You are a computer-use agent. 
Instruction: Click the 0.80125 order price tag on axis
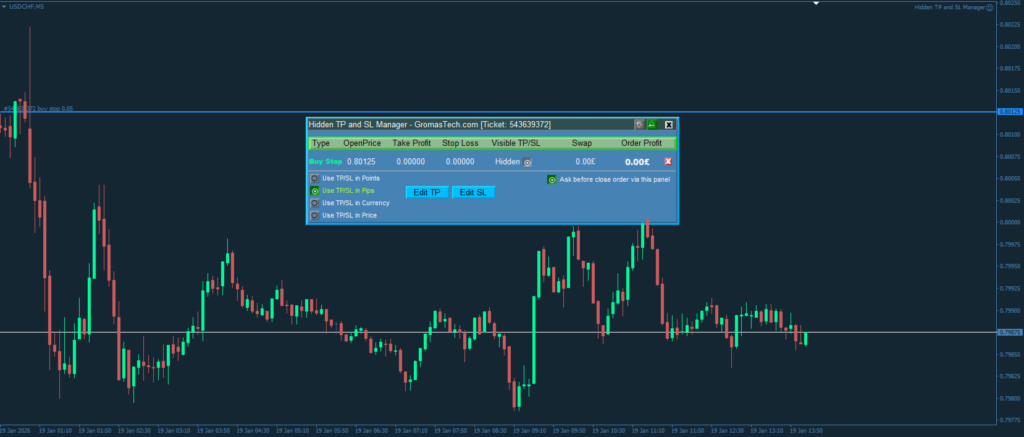click(x=1009, y=112)
